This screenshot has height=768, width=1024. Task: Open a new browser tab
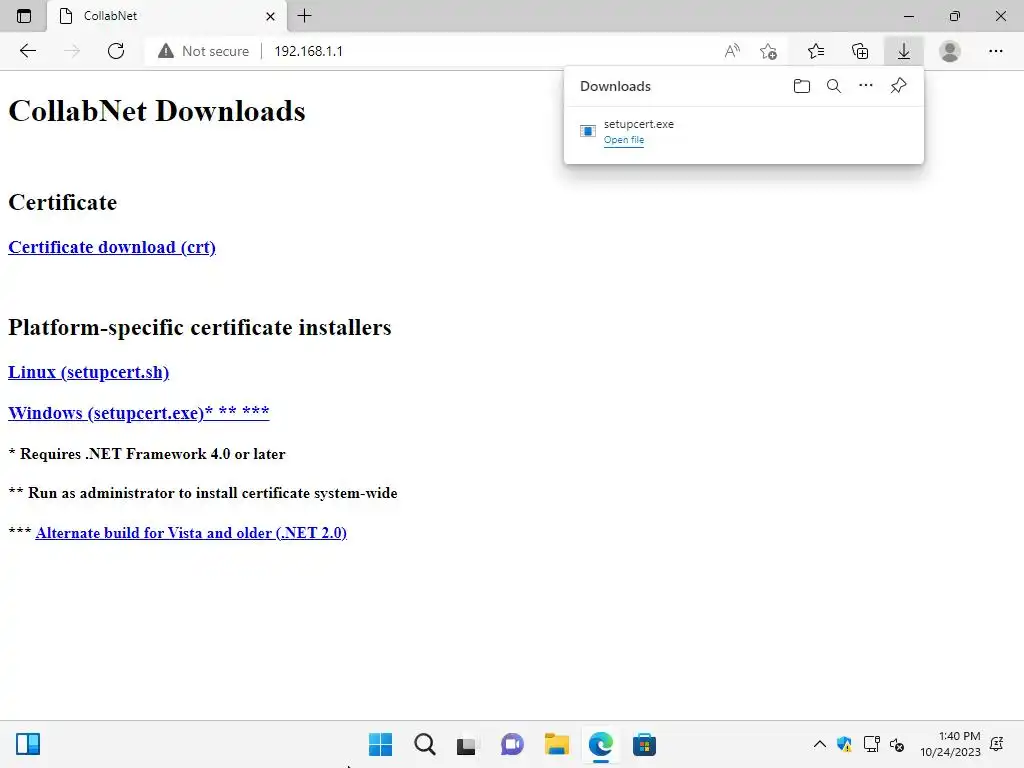pos(304,16)
